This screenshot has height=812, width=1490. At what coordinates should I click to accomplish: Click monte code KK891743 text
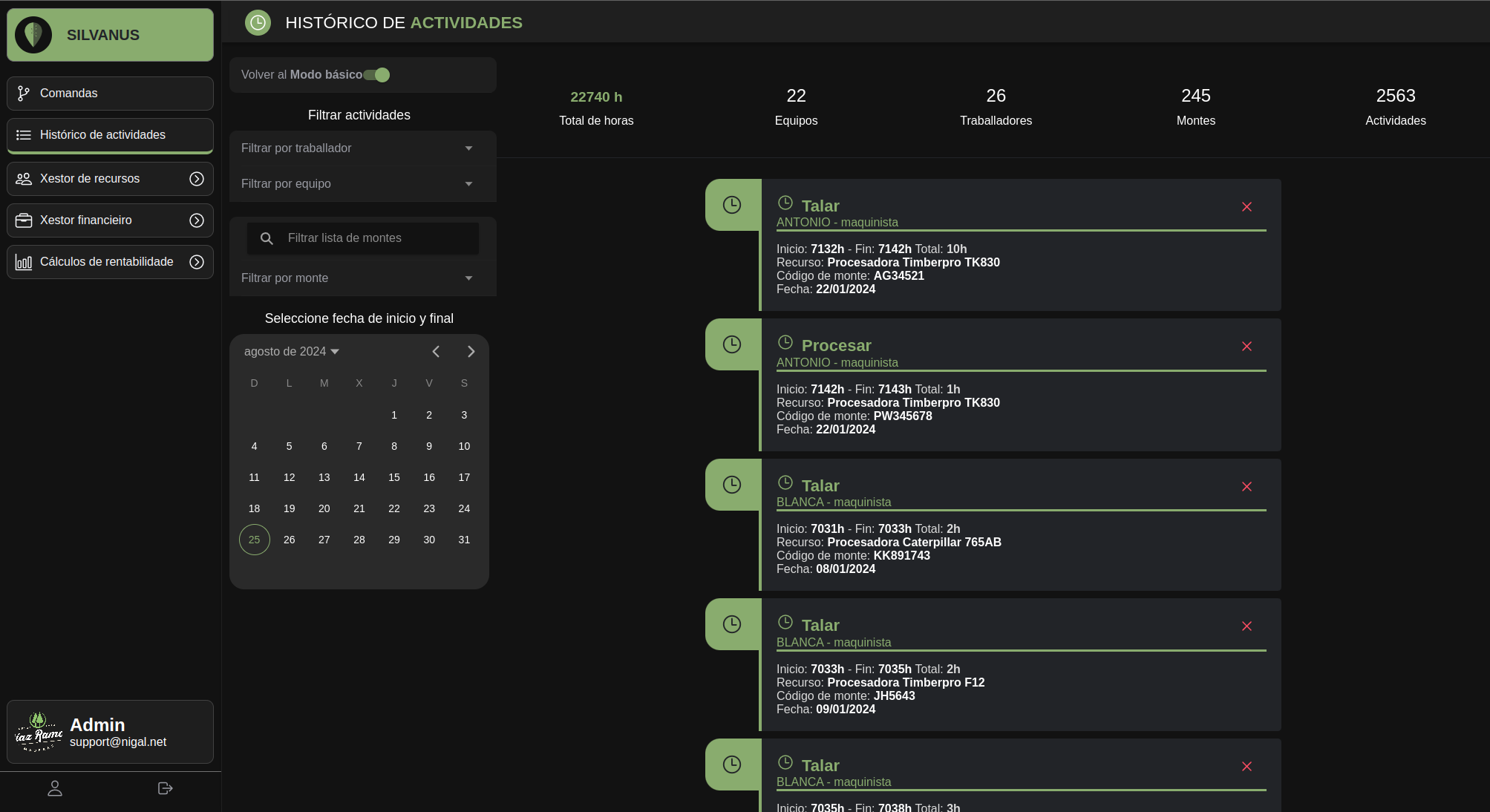pyautogui.click(x=902, y=556)
